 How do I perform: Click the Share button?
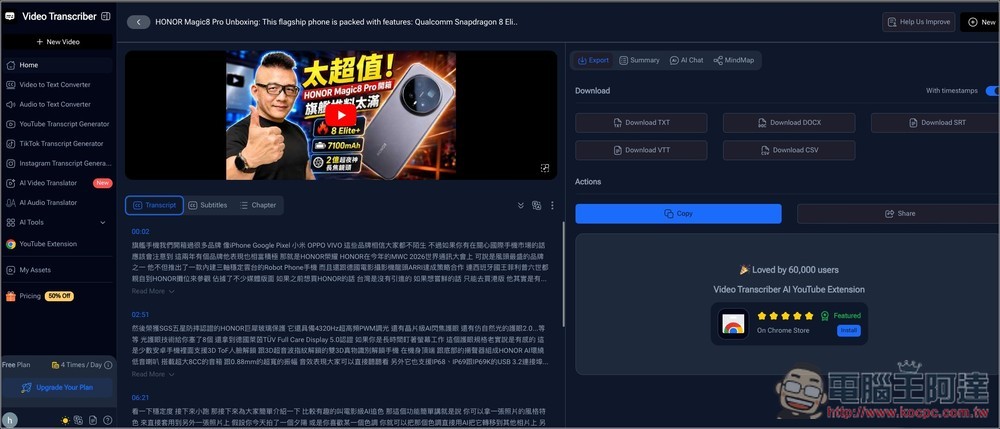coord(899,214)
